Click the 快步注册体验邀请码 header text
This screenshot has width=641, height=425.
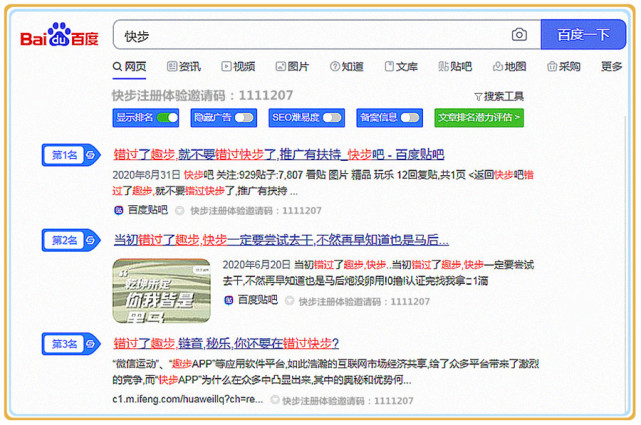coord(203,96)
